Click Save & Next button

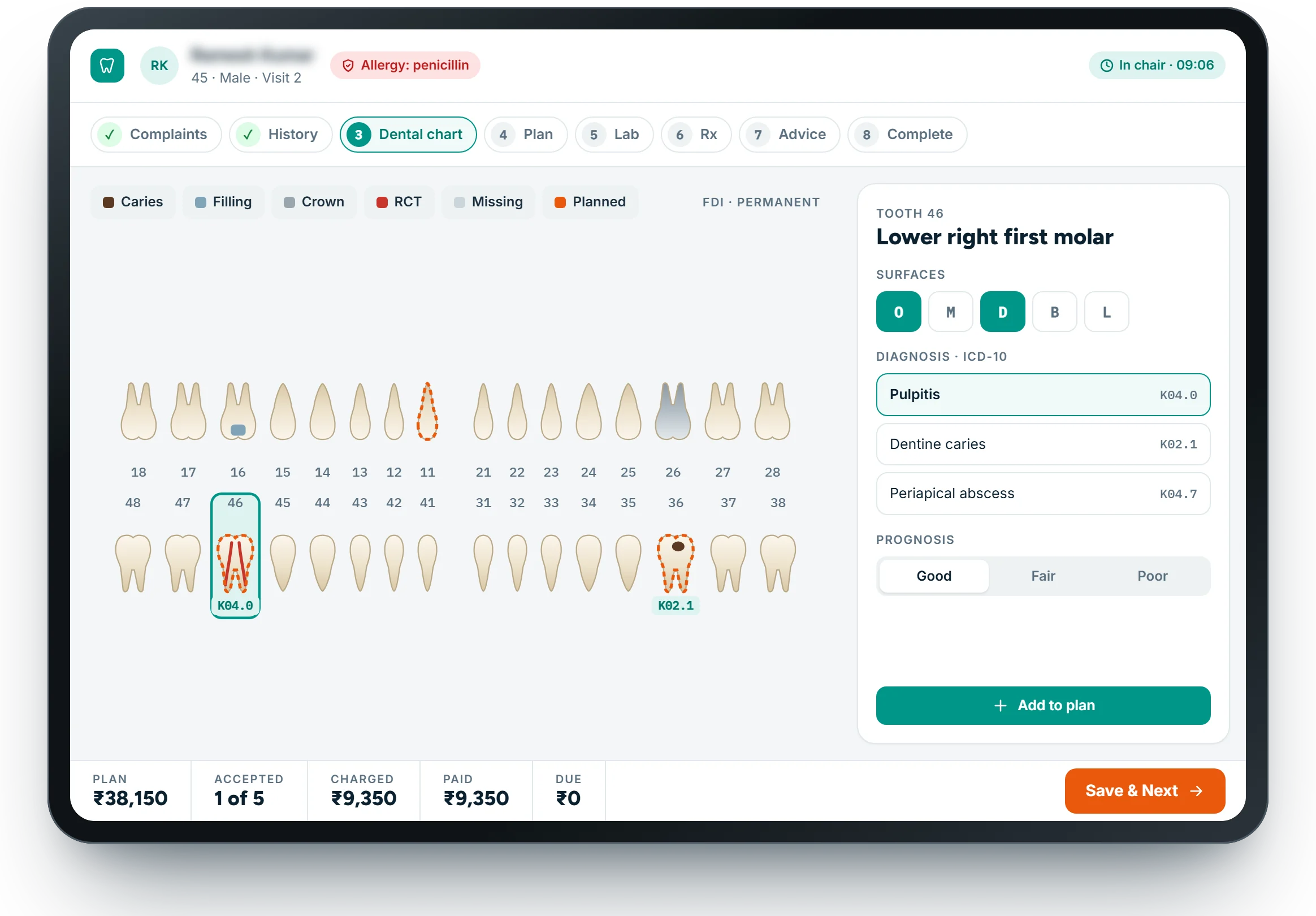1145,791
